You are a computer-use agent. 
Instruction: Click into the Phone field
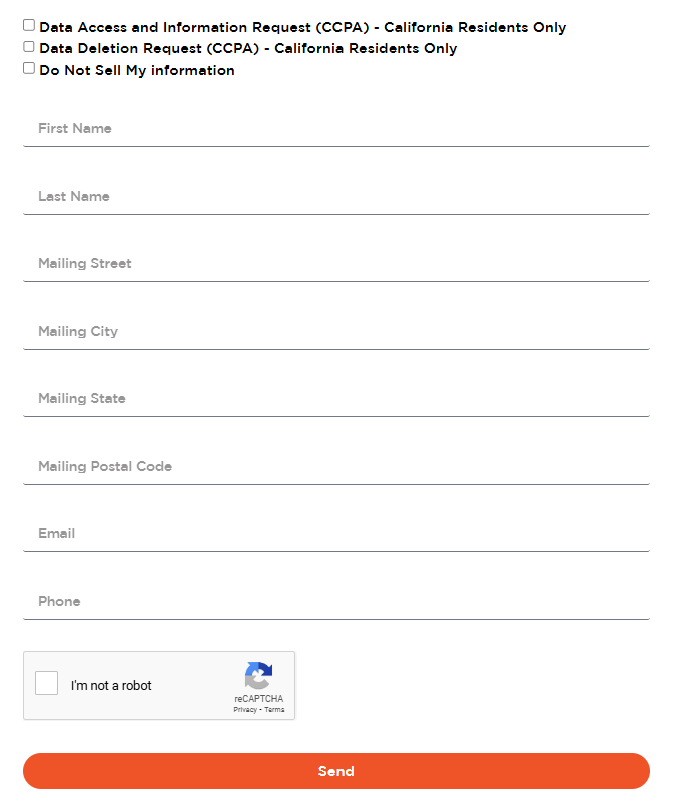[336, 602]
